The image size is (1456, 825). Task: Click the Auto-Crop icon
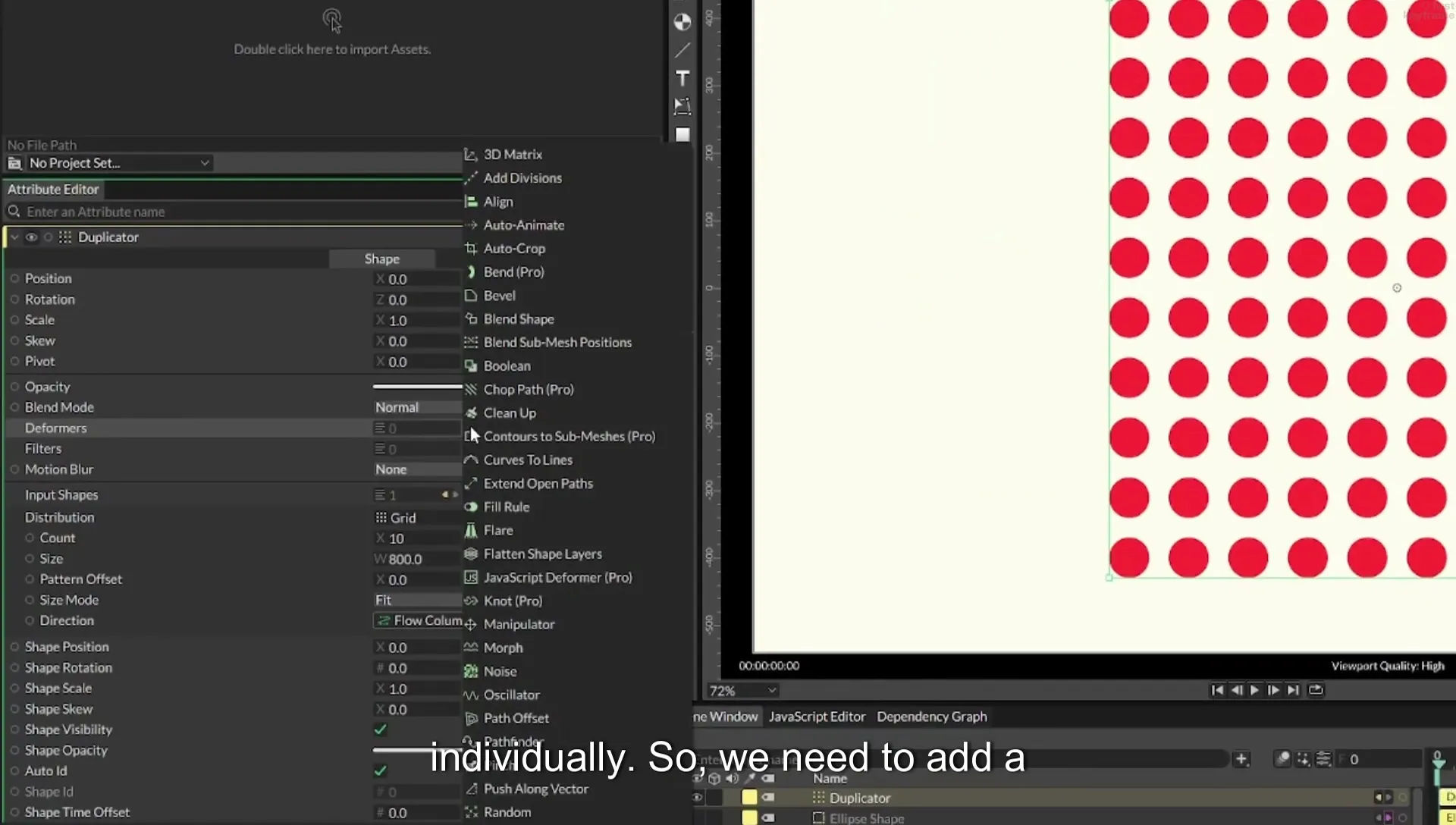(x=471, y=248)
